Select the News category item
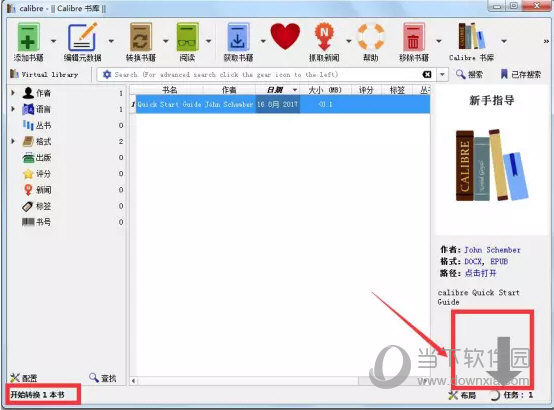Viewport: 554px width, 410px height. (x=37, y=189)
